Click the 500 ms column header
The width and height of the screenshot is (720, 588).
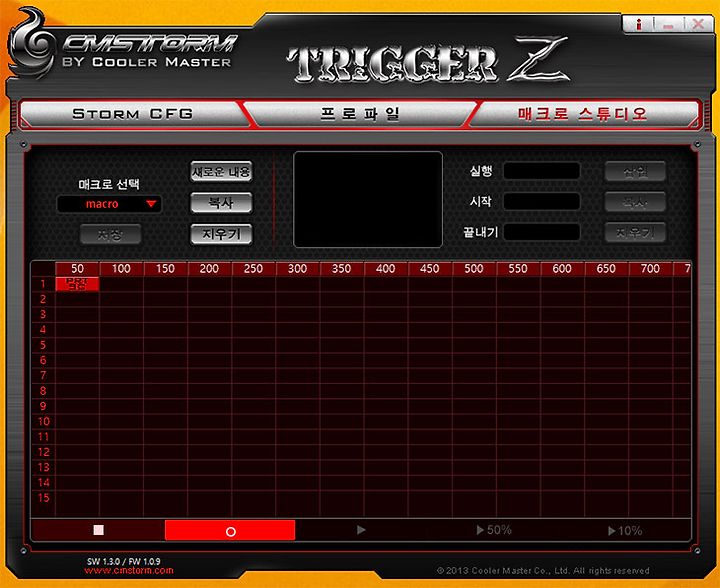pyautogui.click(x=474, y=269)
